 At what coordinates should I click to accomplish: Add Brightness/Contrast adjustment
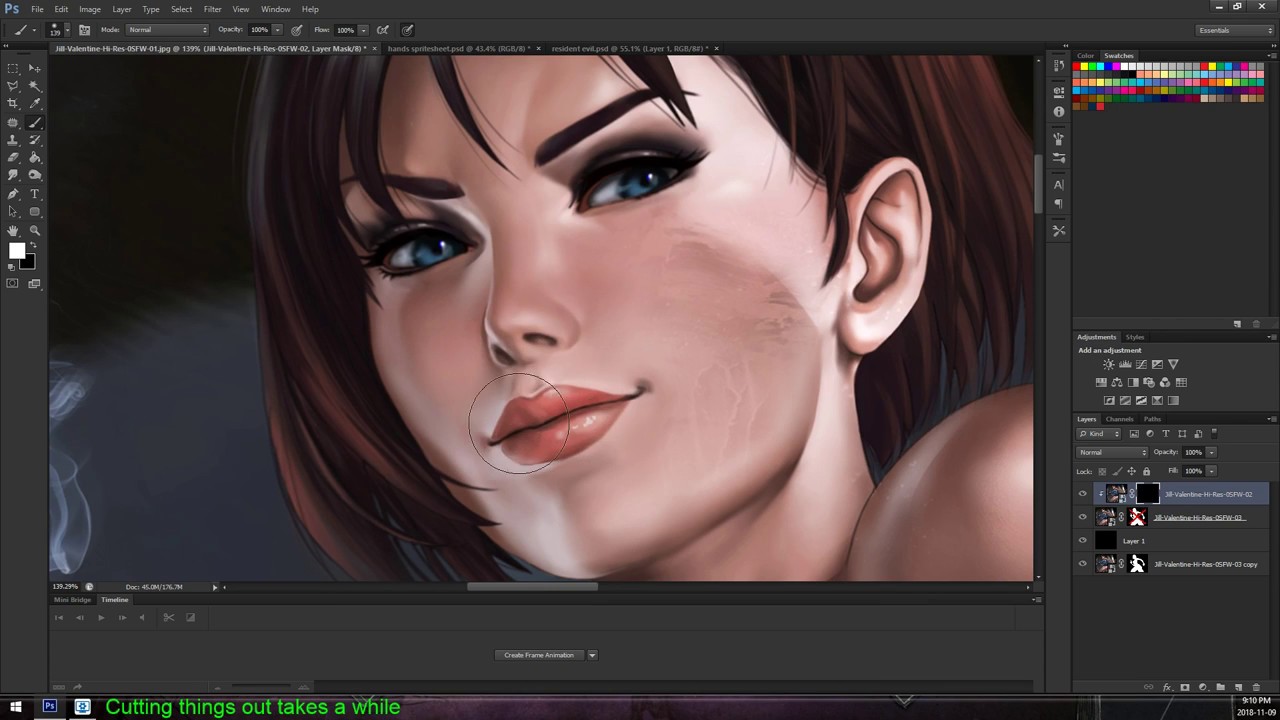point(1109,364)
